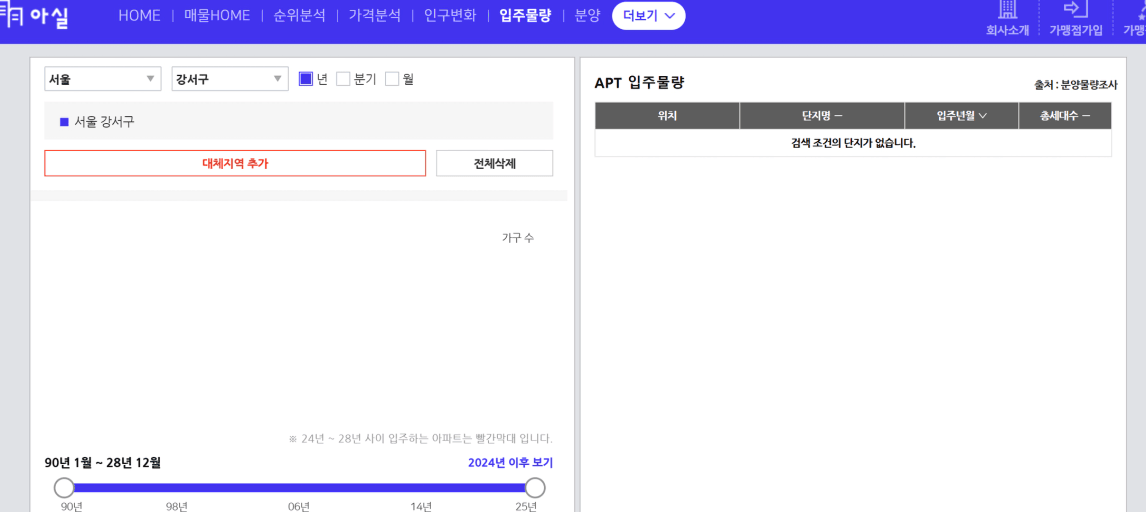Viewport: 1146px width, 512px height.
Task: Click 2024년 이후 보기 link
Action: point(510,462)
